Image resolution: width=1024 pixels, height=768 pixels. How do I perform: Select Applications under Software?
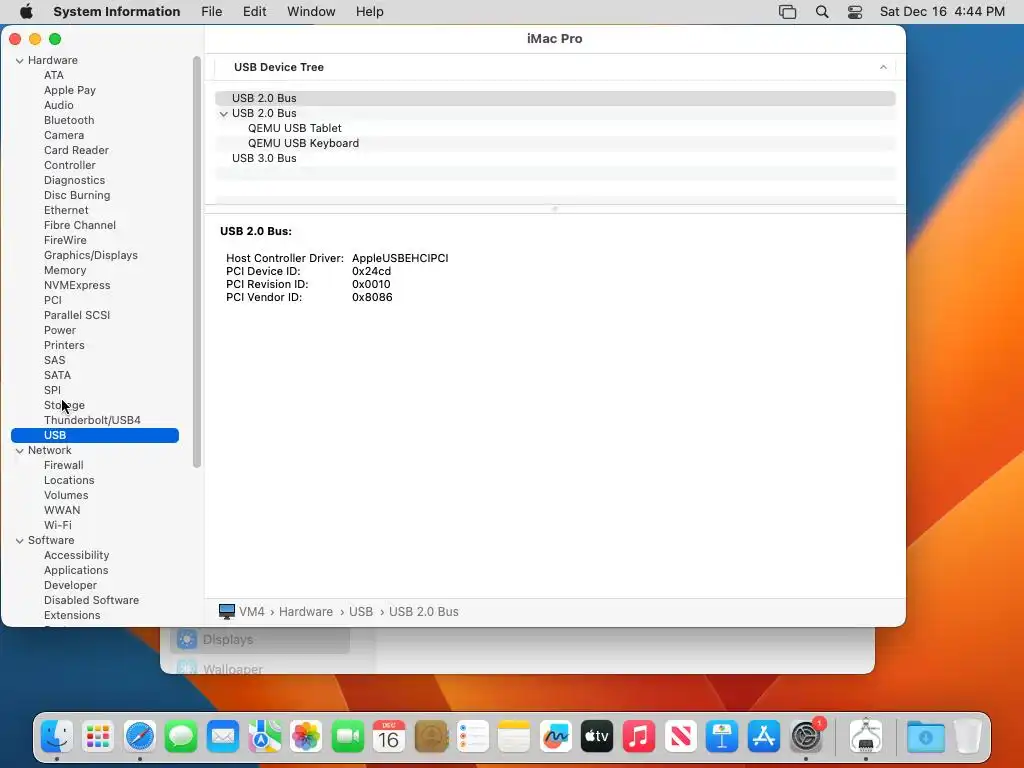[76, 571]
